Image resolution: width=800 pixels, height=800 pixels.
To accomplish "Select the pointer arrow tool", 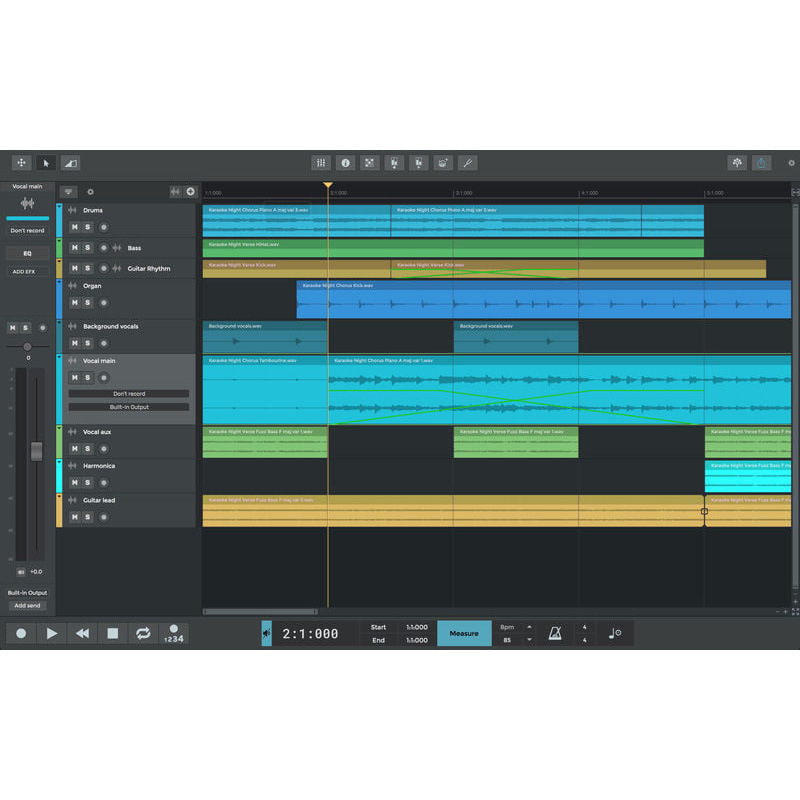I will (x=46, y=163).
